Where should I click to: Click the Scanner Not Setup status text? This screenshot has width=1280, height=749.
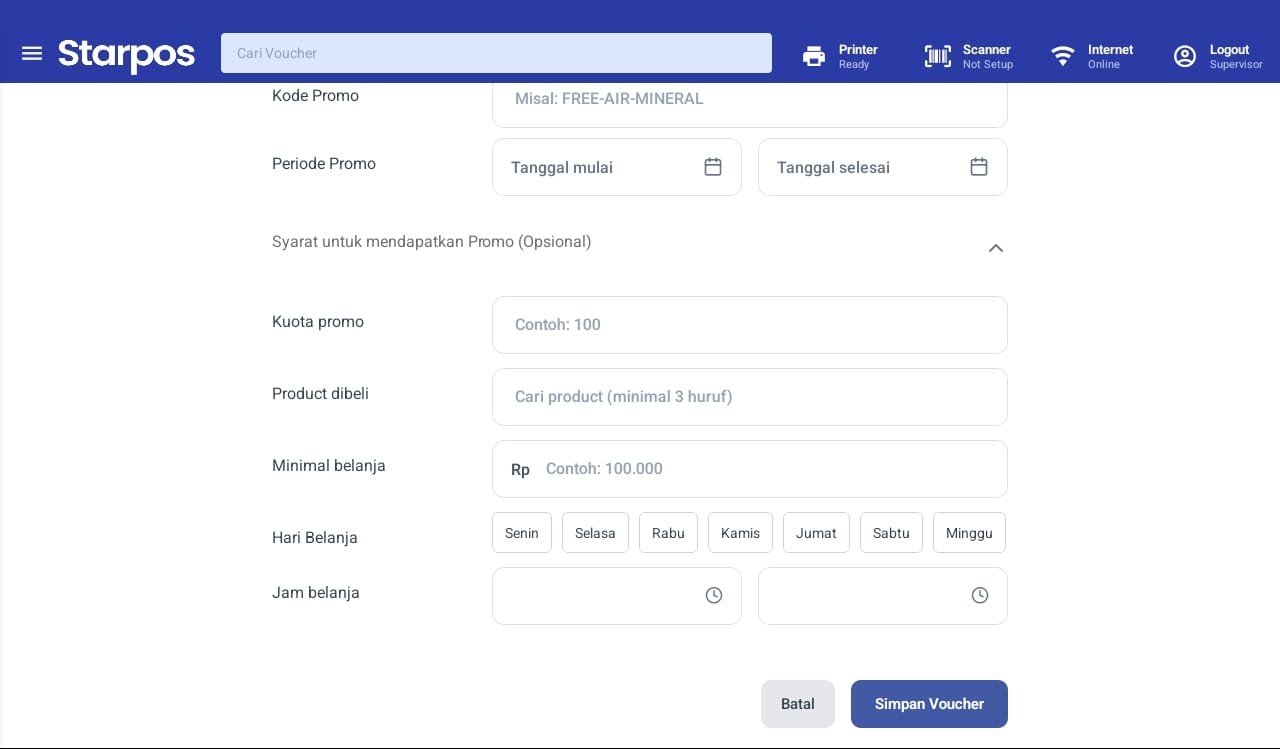(988, 56)
